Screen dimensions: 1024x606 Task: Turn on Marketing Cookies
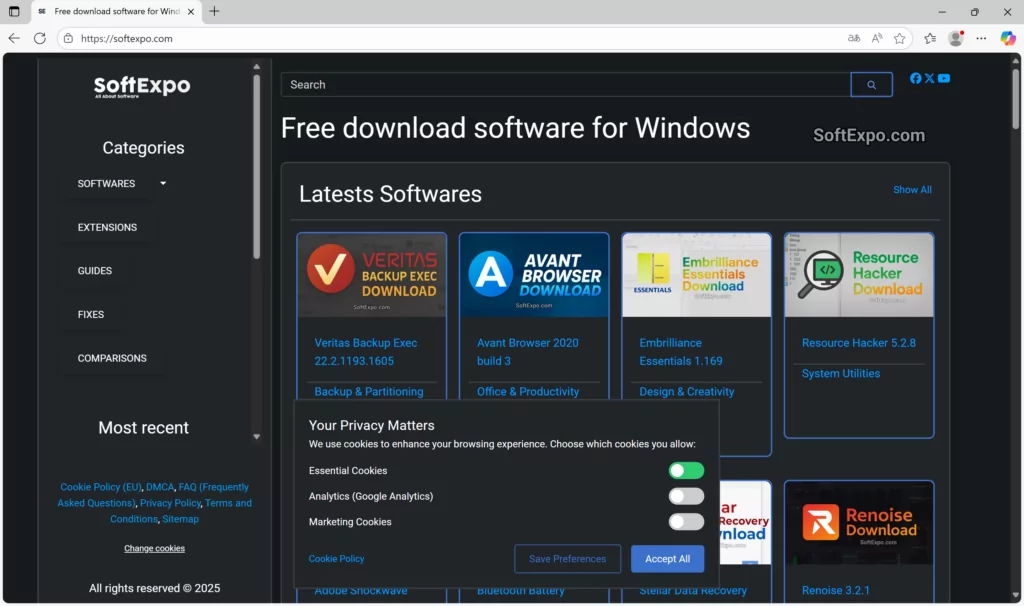click(685, 521)
